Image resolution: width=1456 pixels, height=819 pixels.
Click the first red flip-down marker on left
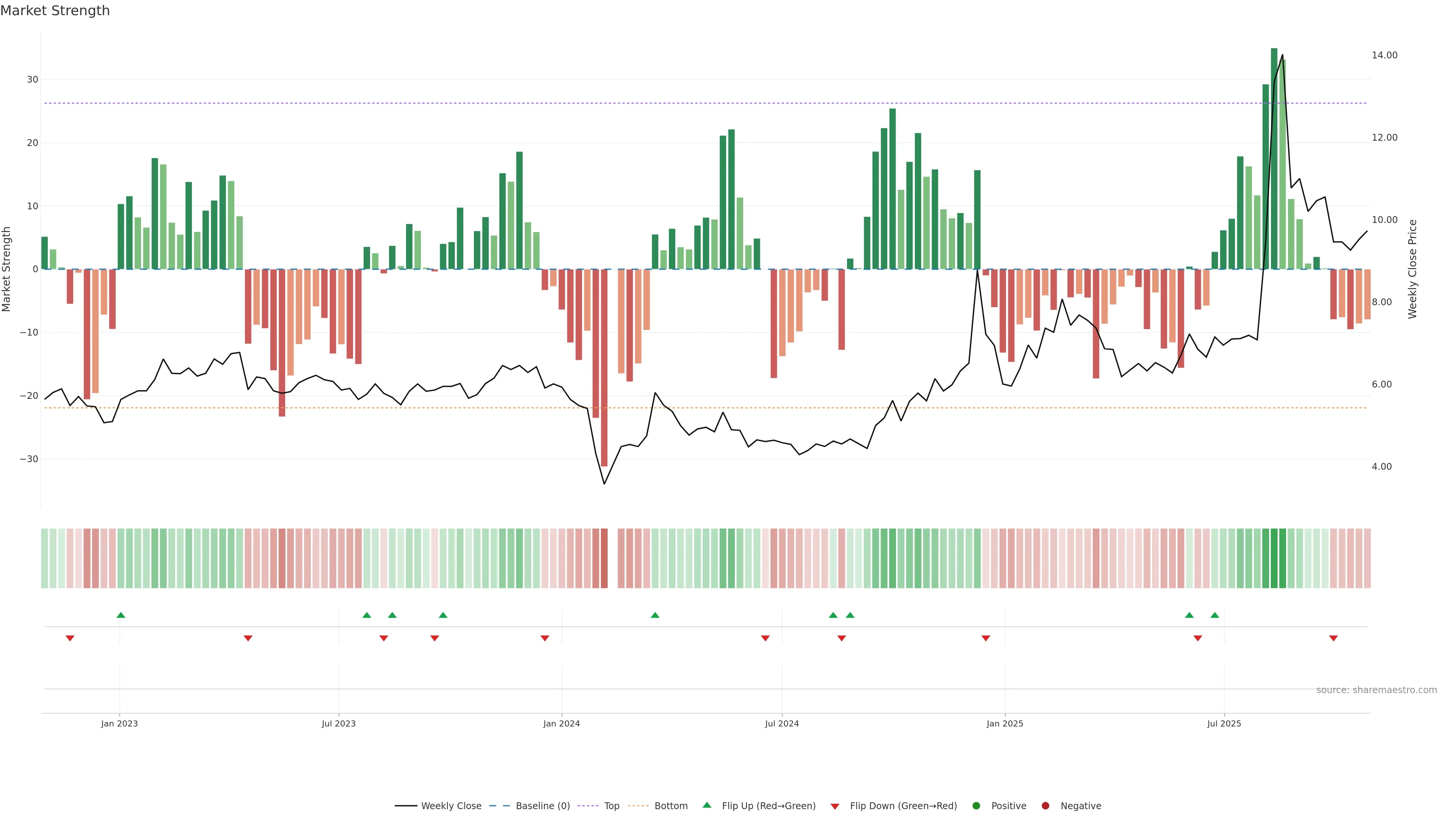pyautogui.click(x=70, y=638)
